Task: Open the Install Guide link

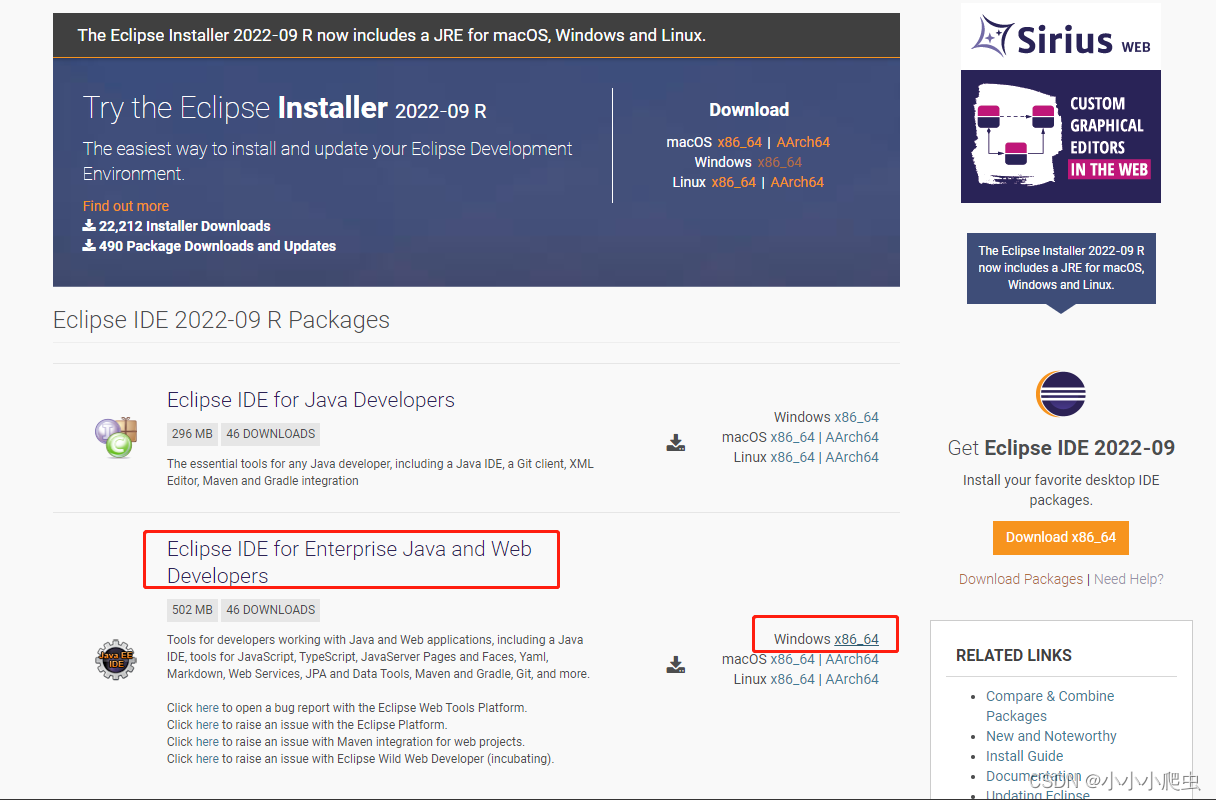Action: point(1024,756)
